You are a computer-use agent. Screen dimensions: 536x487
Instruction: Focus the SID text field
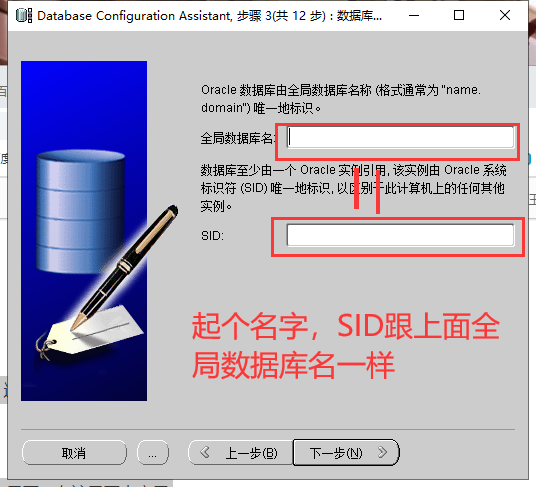[x=400, y=235]
